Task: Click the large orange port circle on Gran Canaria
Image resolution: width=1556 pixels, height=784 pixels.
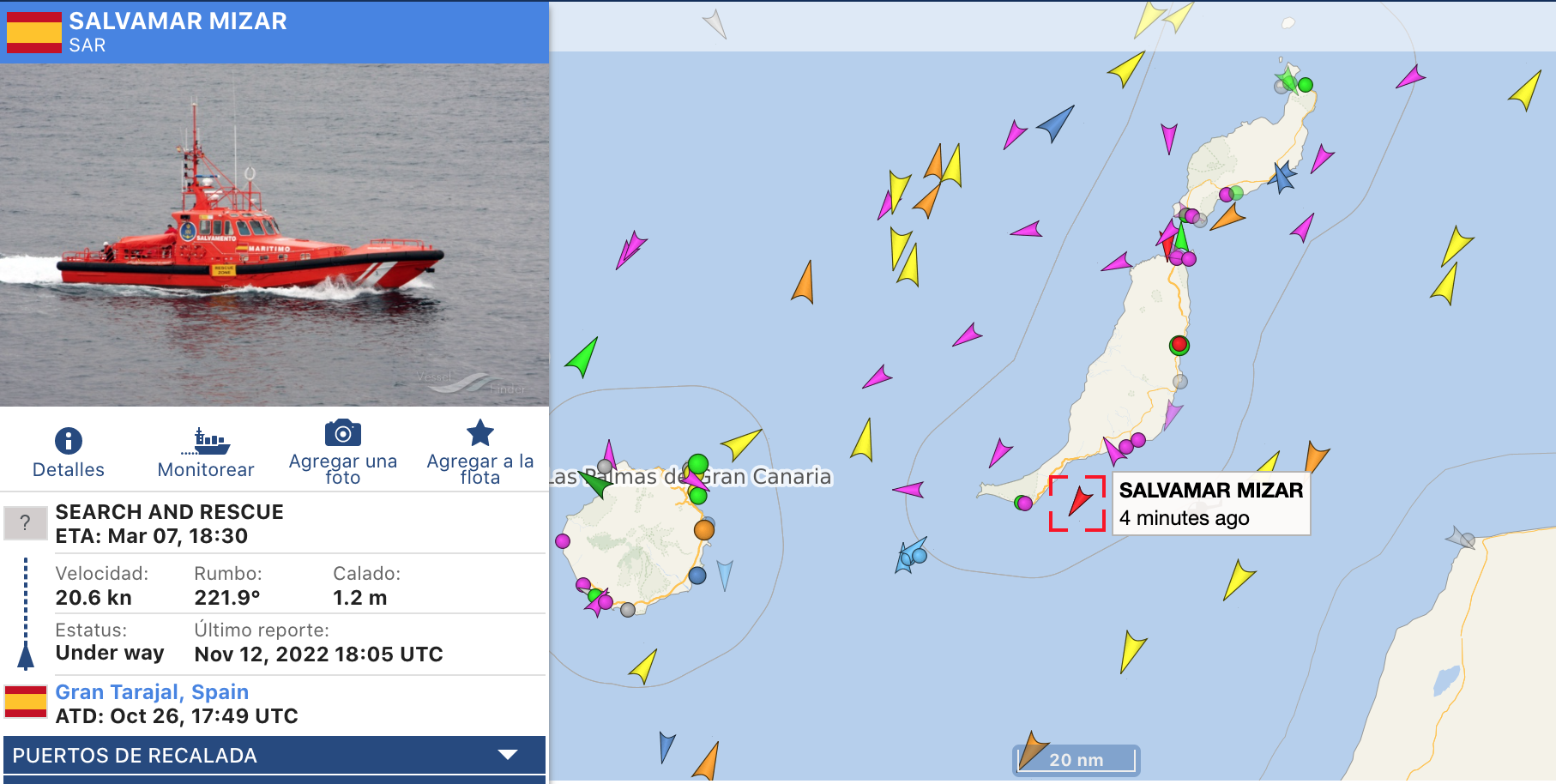Action: 704,530
